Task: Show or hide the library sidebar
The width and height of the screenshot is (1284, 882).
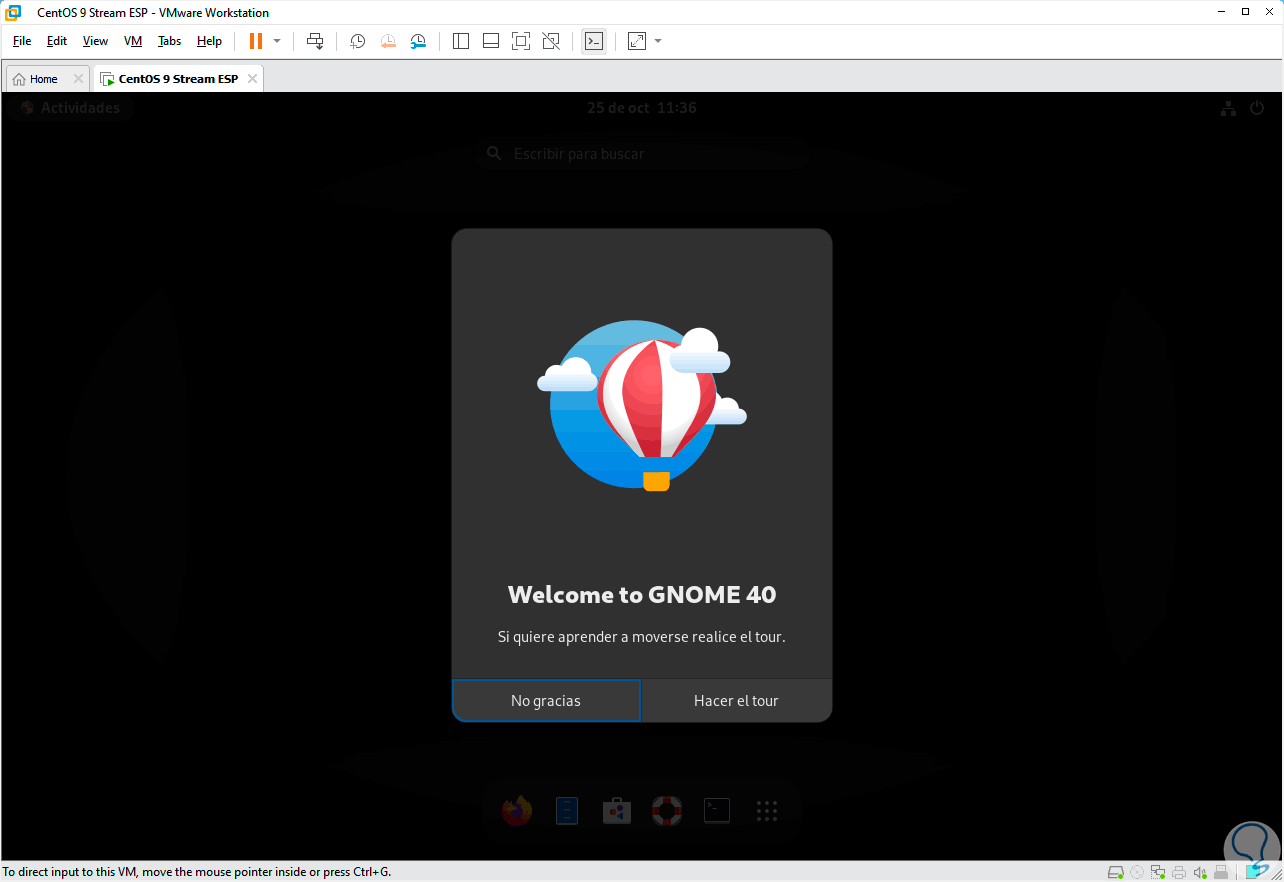Action: [461, 41]
